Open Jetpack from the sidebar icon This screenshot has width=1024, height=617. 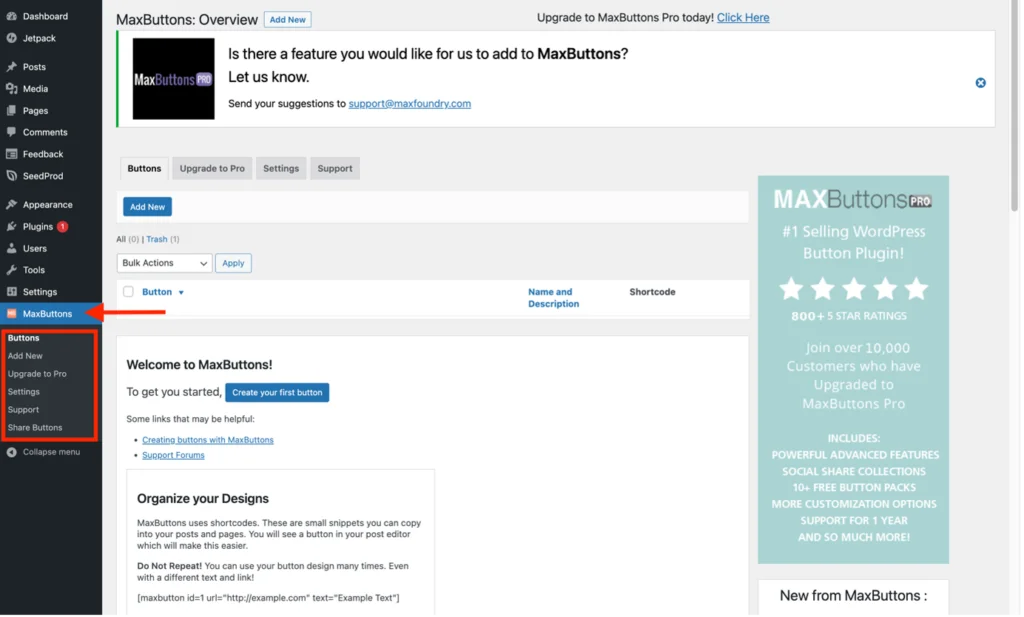11,38
